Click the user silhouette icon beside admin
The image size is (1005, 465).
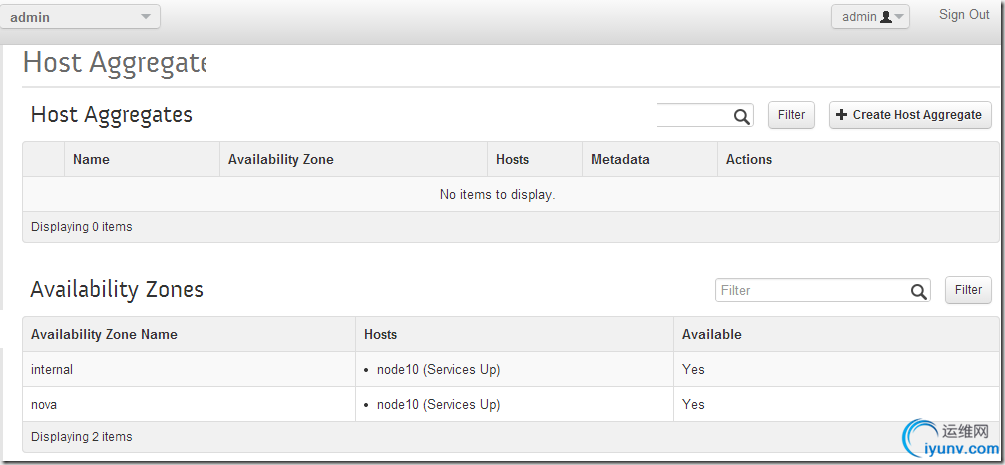coord(886,17)
